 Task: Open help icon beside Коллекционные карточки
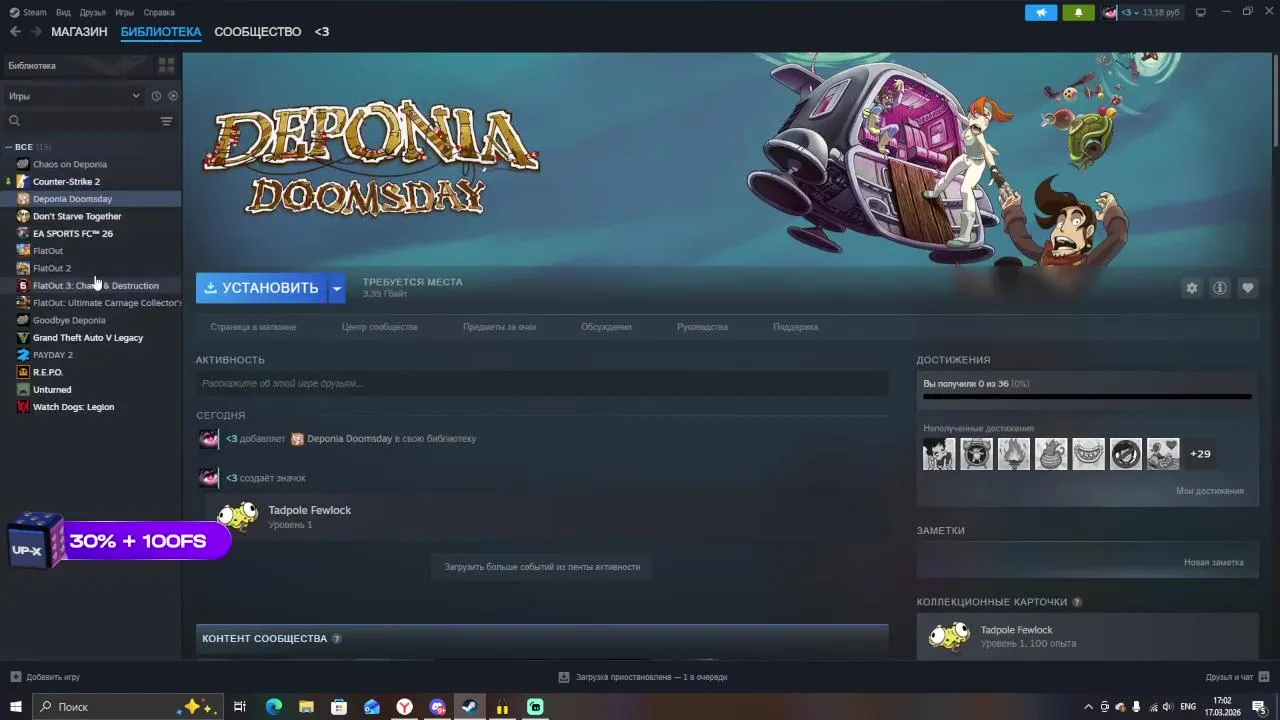(1077, 602)
